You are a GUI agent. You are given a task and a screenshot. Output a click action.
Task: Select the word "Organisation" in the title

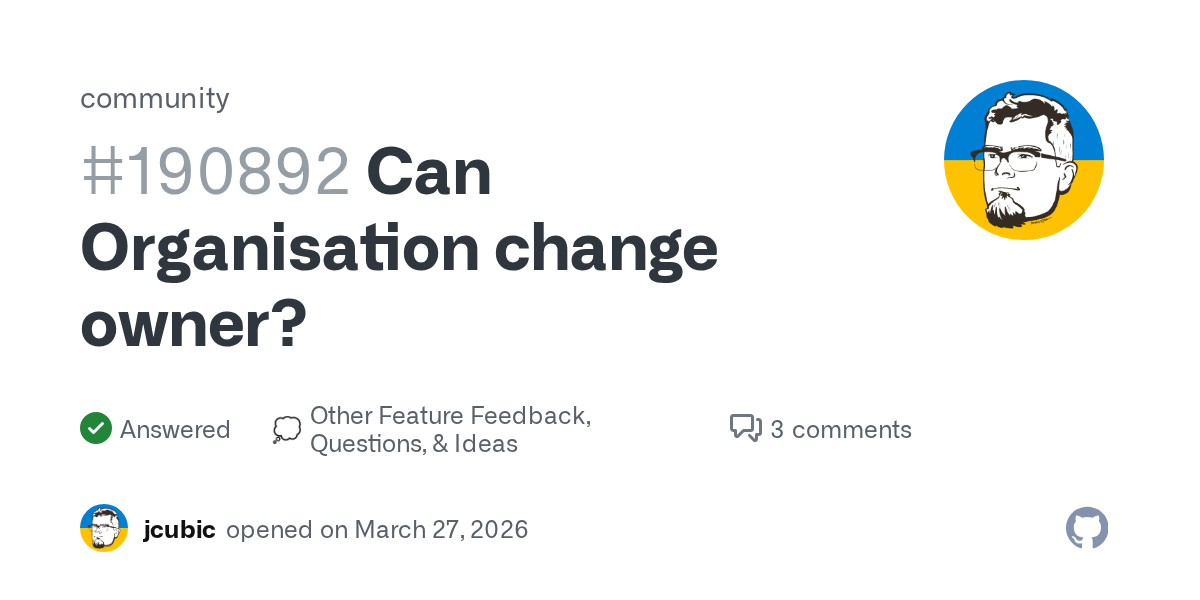click(x=280, y=248)
